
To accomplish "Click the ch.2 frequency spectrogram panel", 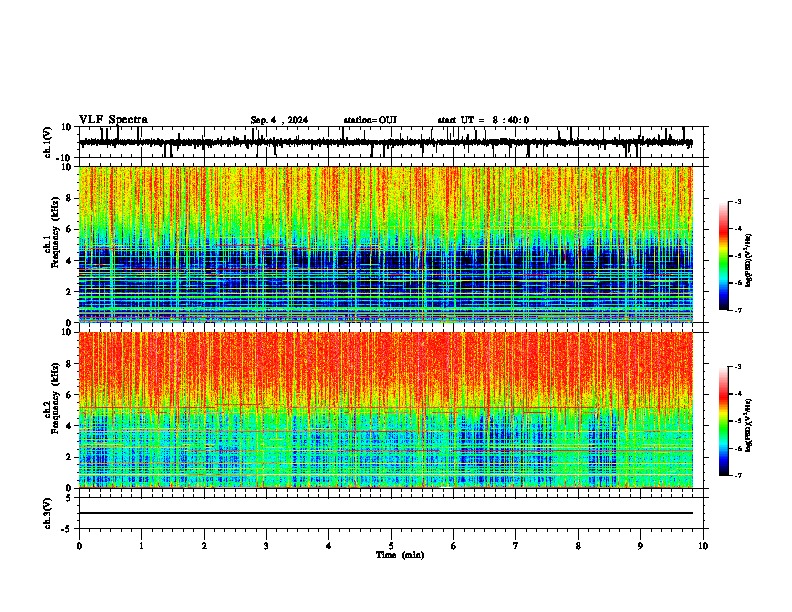I will (386, 410).
